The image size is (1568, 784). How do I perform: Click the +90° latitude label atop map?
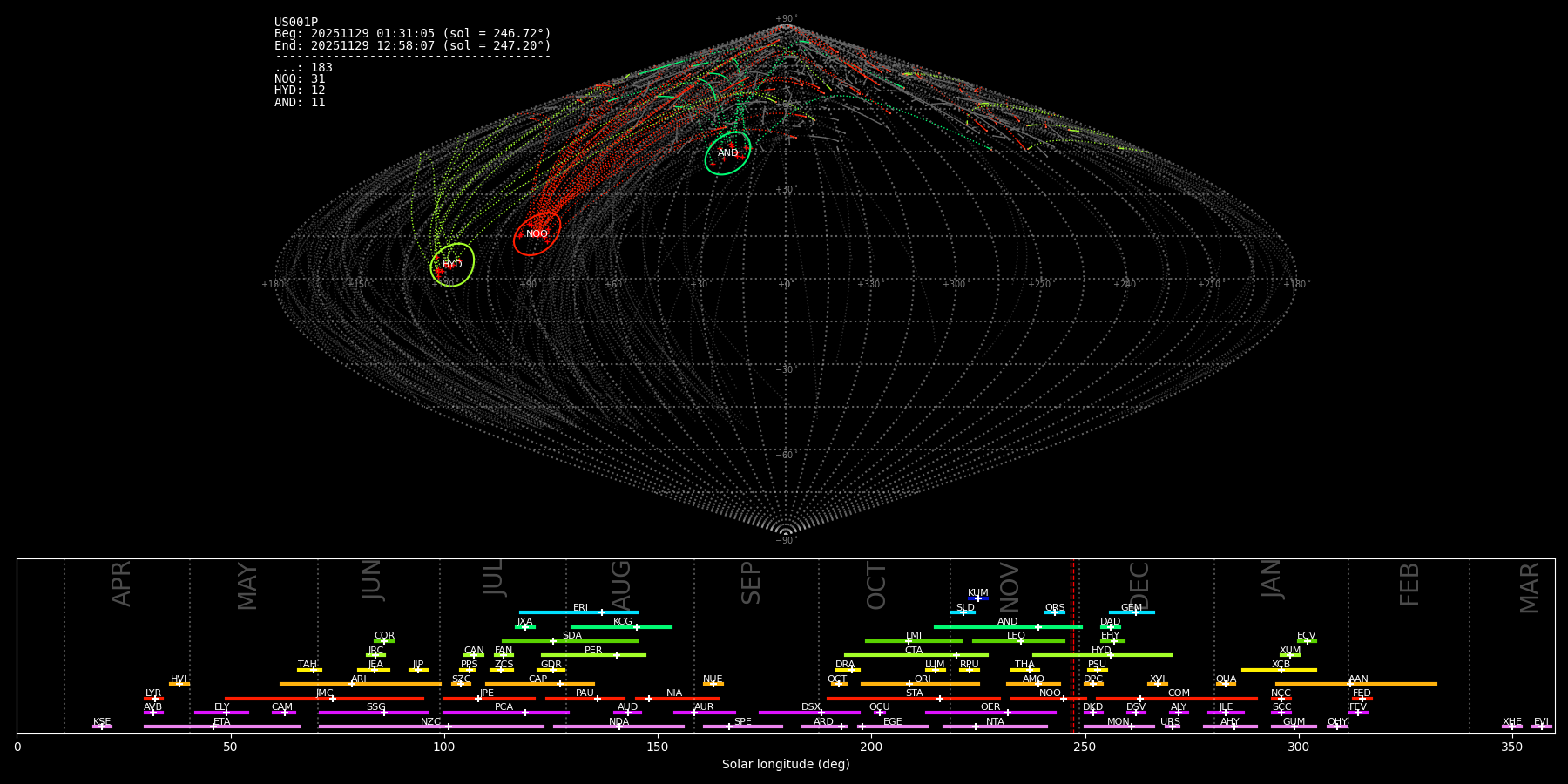click(786, 18)
